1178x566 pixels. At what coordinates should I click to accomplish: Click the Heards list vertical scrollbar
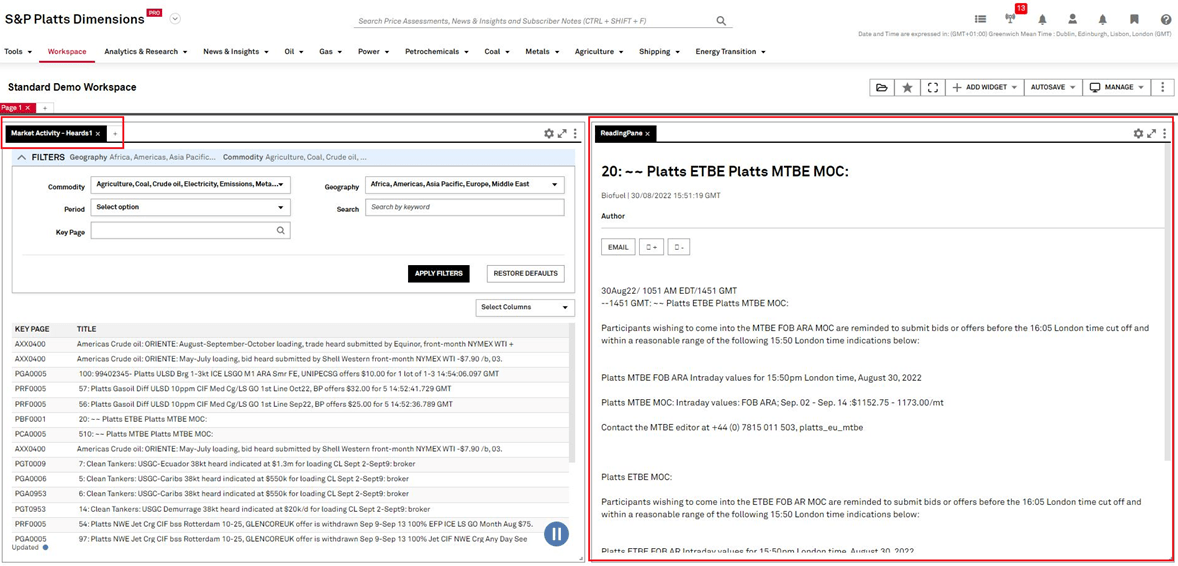click(x=573, y=391)
